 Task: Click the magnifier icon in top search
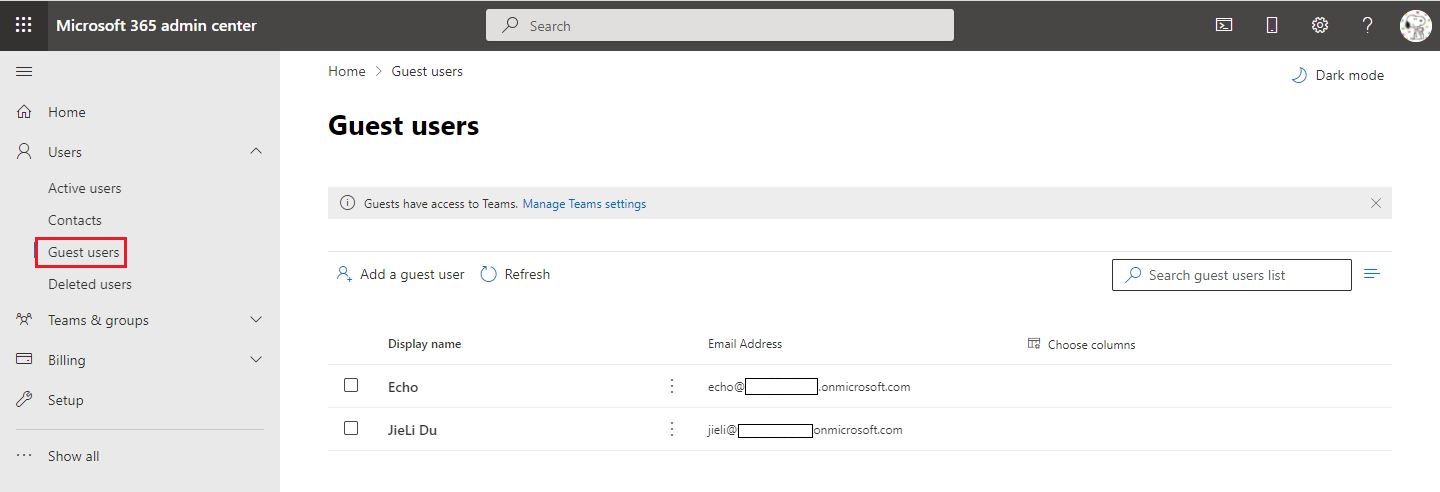point(511,25)
